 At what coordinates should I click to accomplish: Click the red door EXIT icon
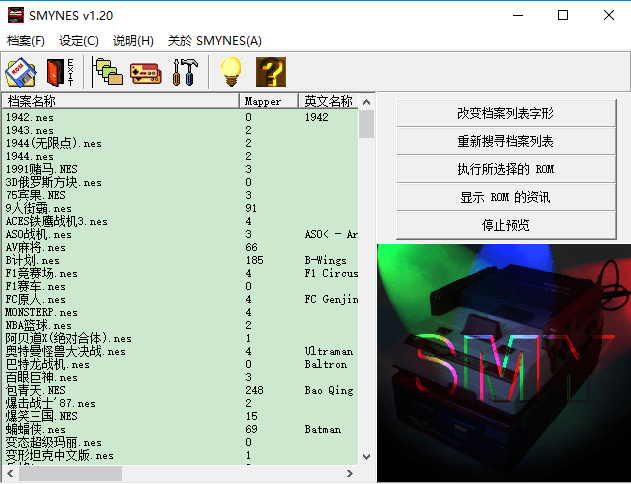[x=60, y=72]
